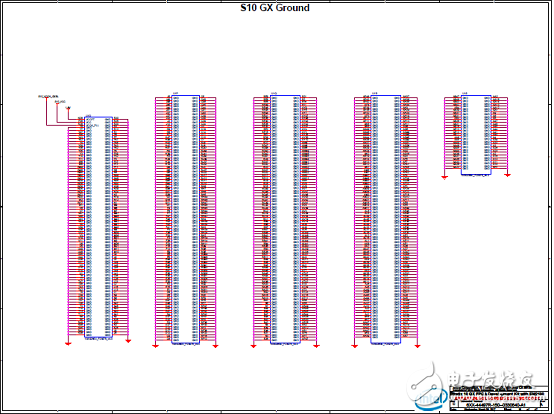This screenshot has height=414, width=554.
Task: Select the document number field in the title block
Action: [x=495, y=405]
